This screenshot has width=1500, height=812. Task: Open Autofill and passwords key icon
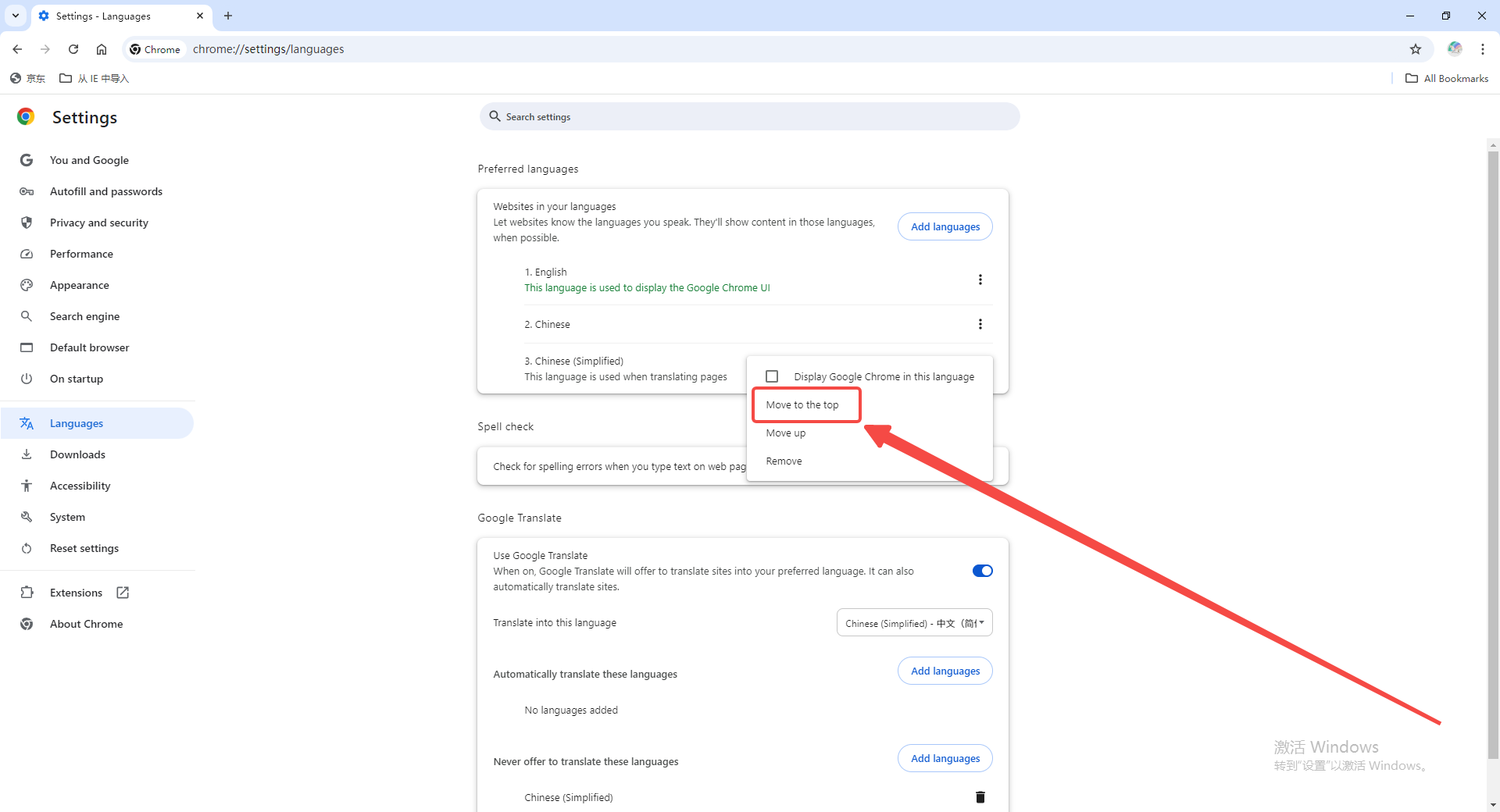pyautogui.click(x=27, y=191)
